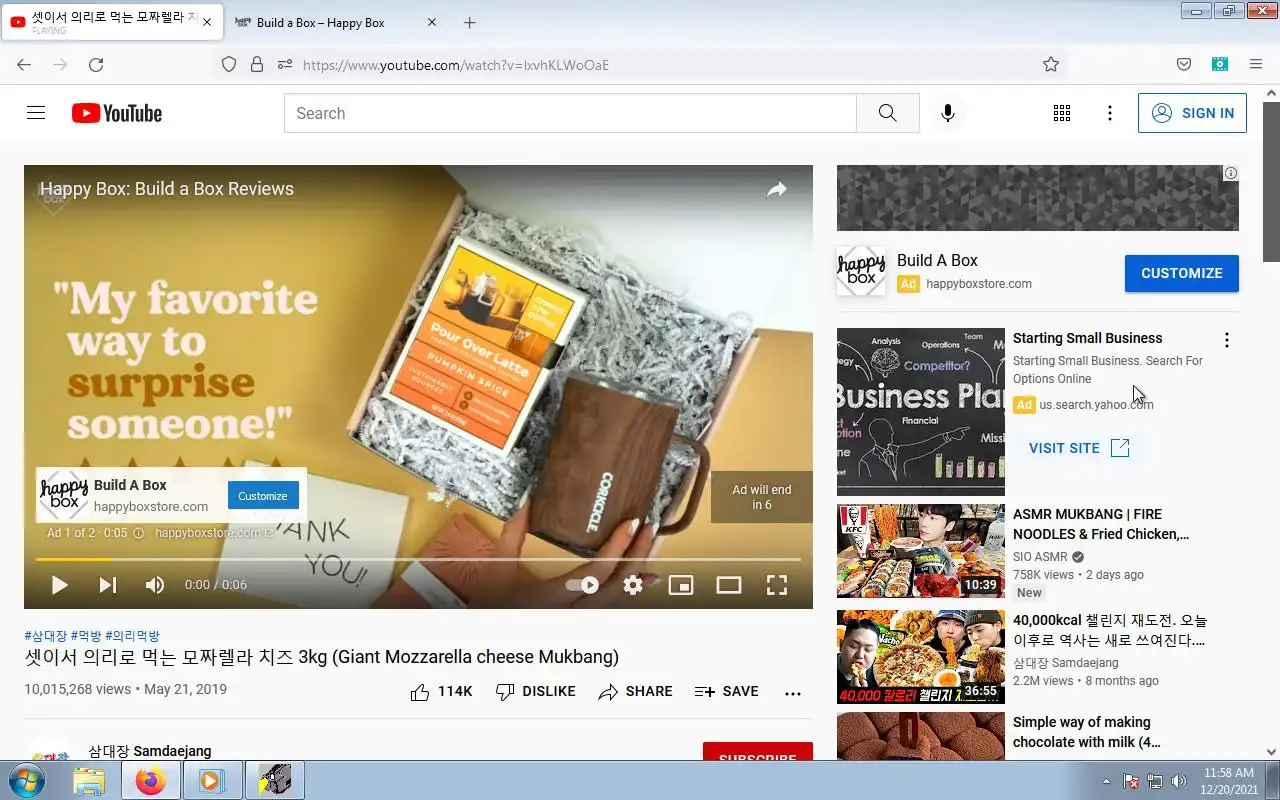This screenshot has width=1280, height=800.
Task: Go to the YouTube home logo
Action: (117, 113)
